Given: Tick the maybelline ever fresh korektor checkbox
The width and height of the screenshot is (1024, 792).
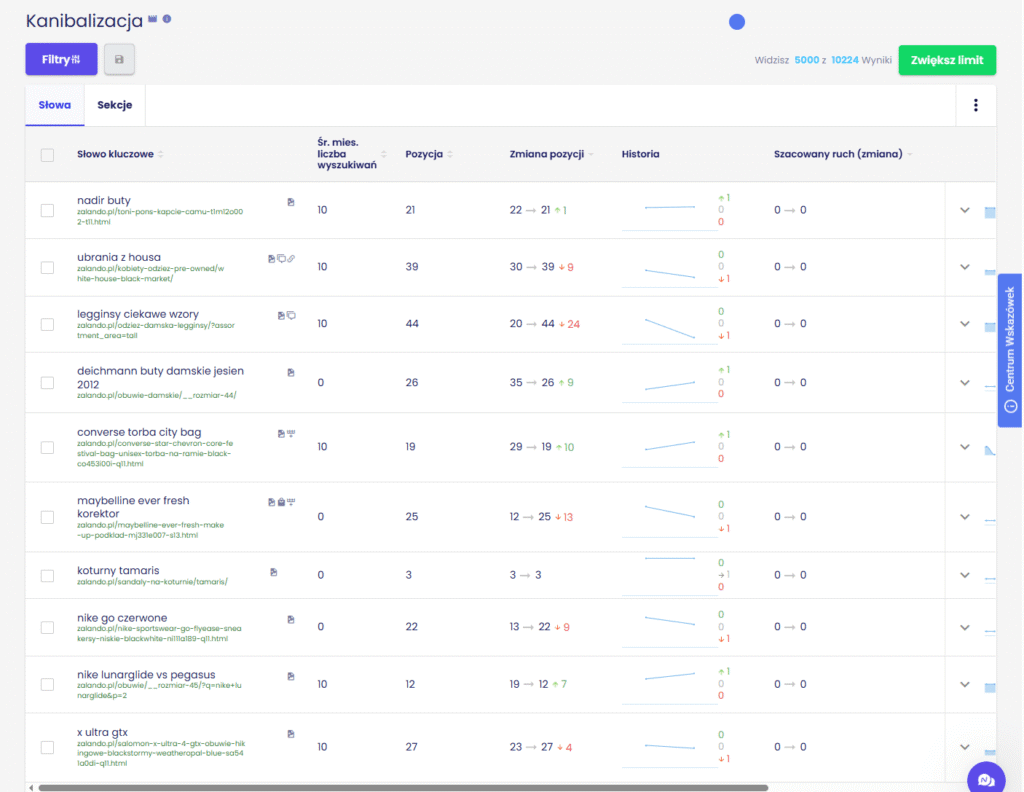Looking at the screenshot, I should [47, 517].
